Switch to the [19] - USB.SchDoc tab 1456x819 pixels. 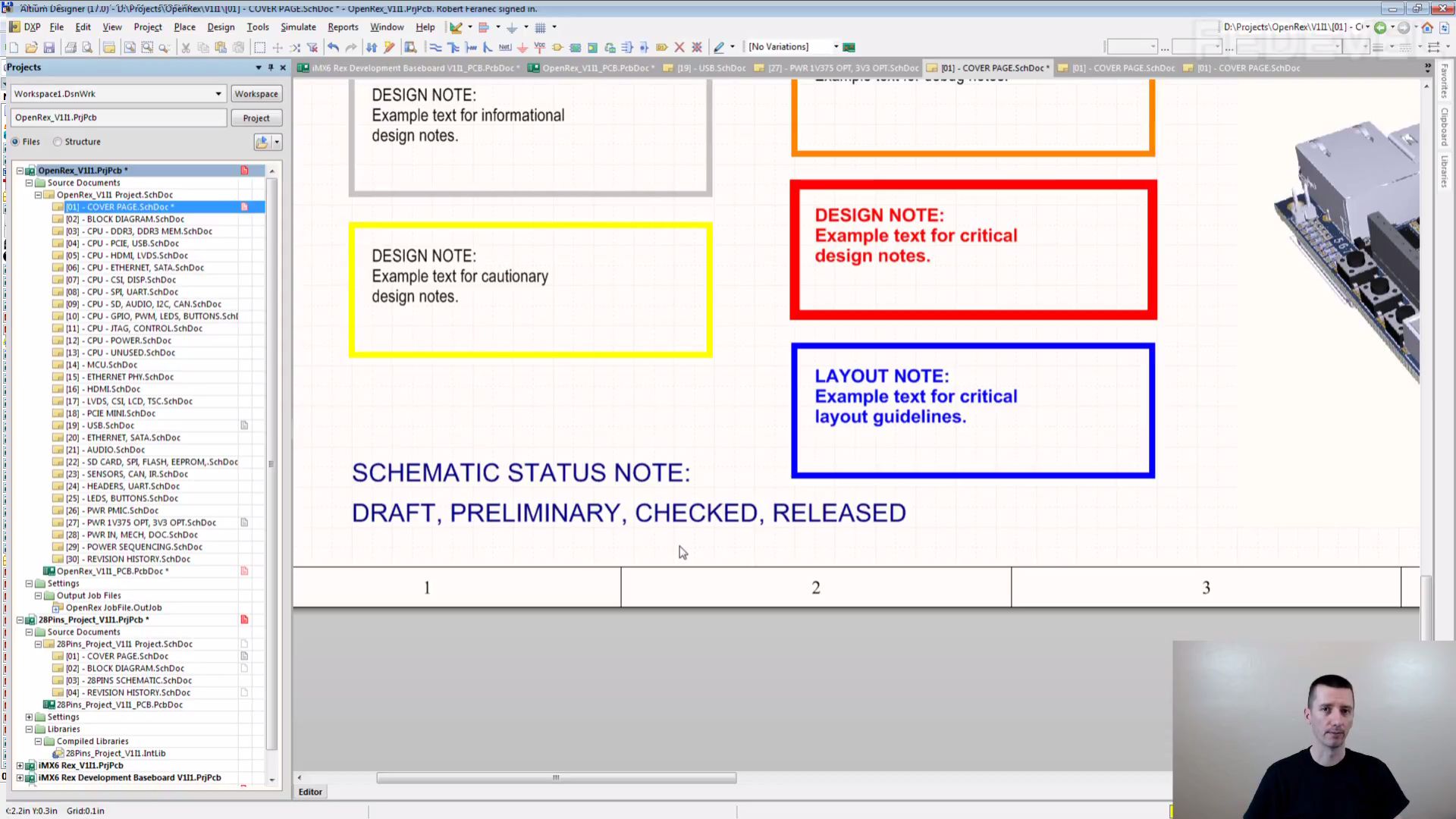711,68
